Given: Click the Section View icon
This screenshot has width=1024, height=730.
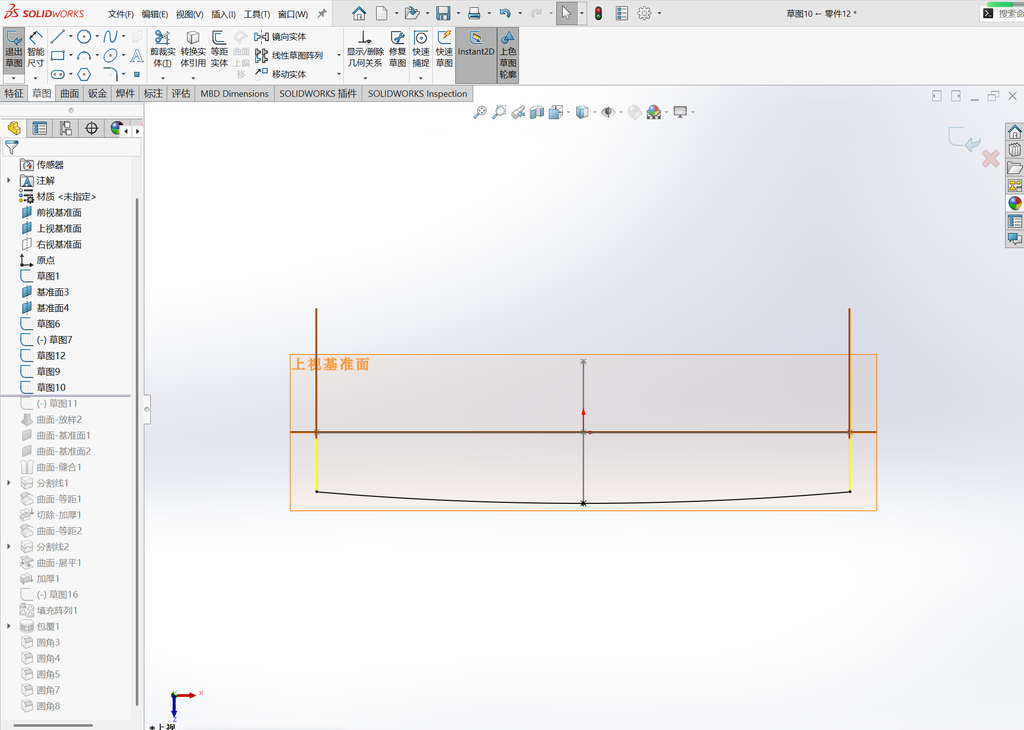Looking at the screenshot, I should [537, 112].
